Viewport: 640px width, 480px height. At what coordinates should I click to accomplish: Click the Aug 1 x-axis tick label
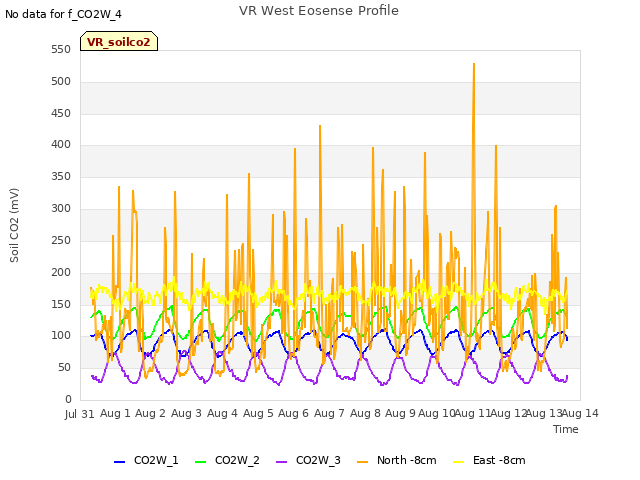(116, 413)
